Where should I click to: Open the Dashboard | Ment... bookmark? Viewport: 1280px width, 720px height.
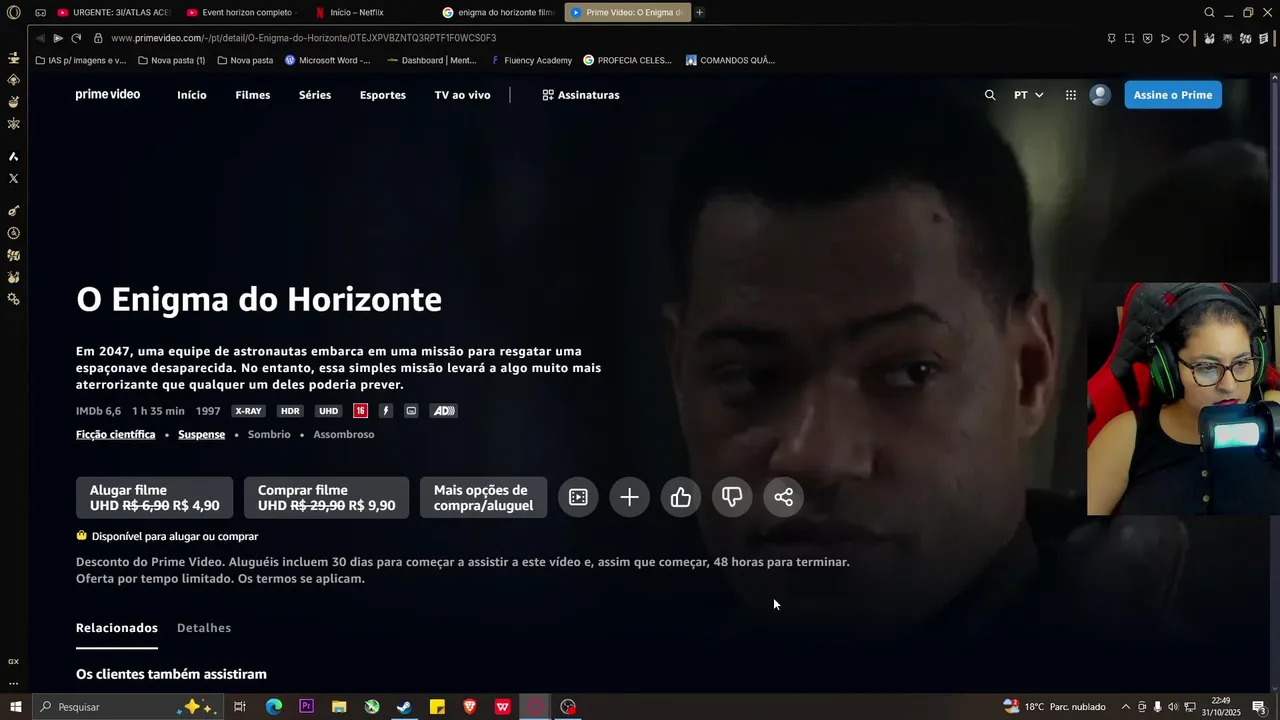[x=432, y=60]
